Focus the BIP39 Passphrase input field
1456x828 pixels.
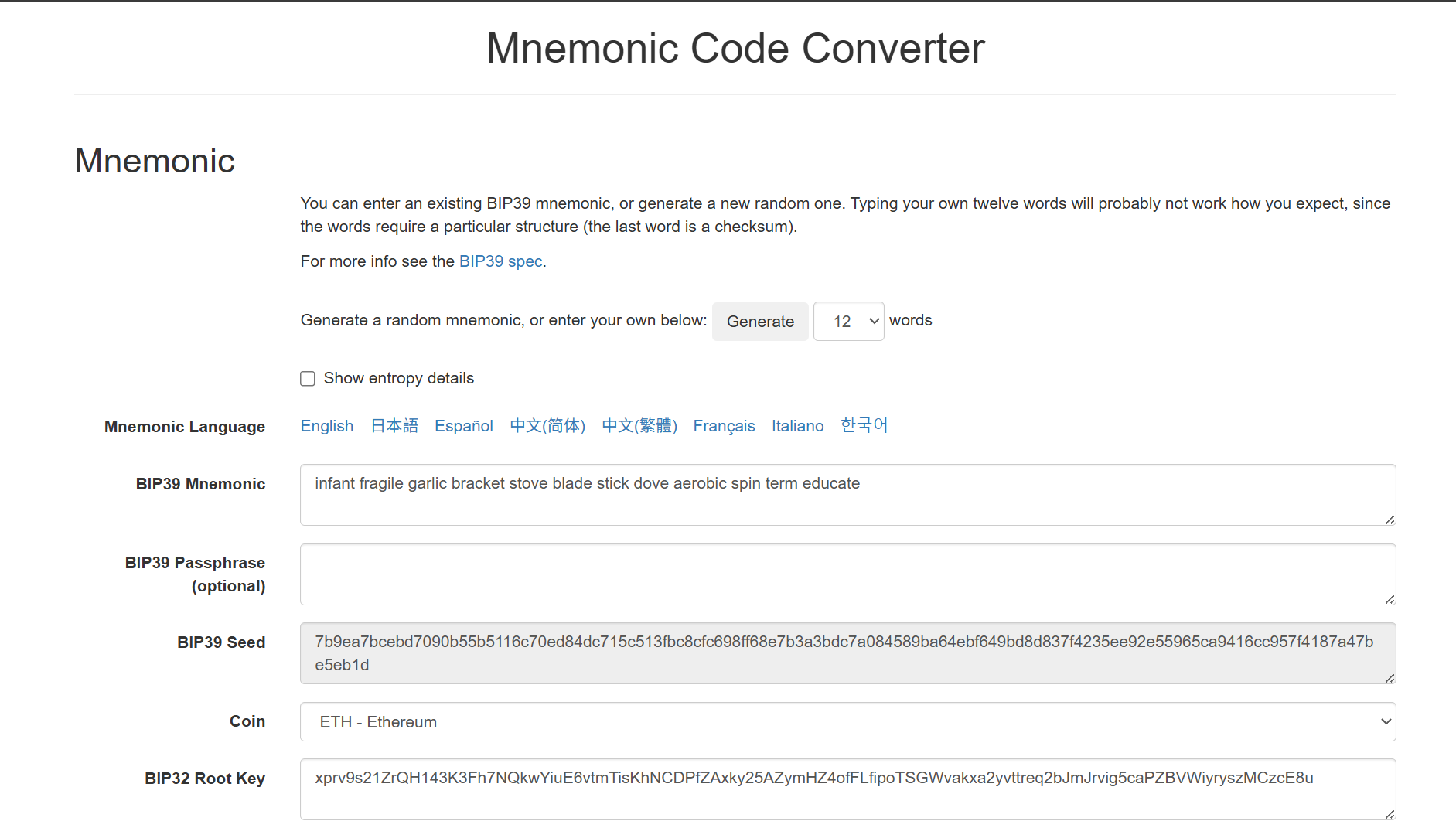847,574
